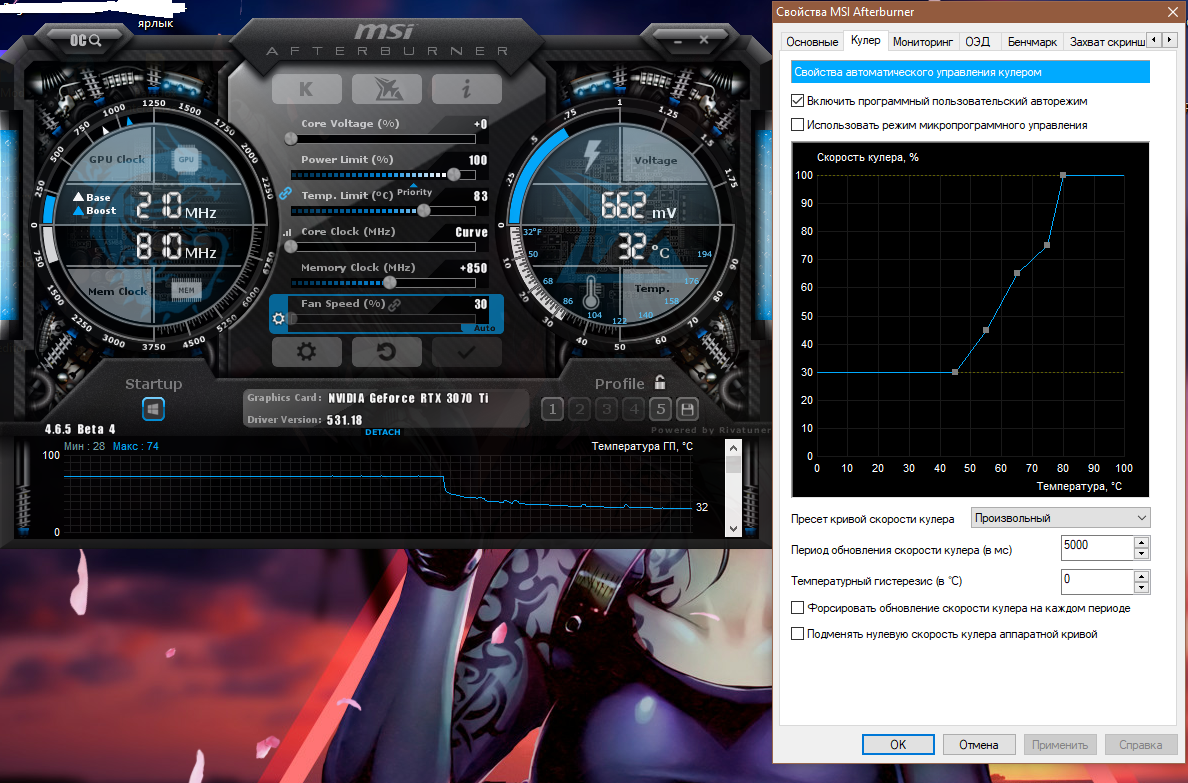Click the fan curve point at 100%
This screenshot has height=783, width=1188.
point(1063,175)
